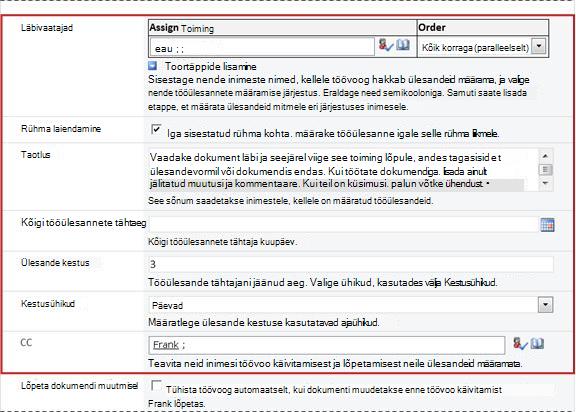Viewport: 576px width, 412px height.
Task: Click the Kõigi tööülesannete tähtaeg label
Action: coord(84,223)
